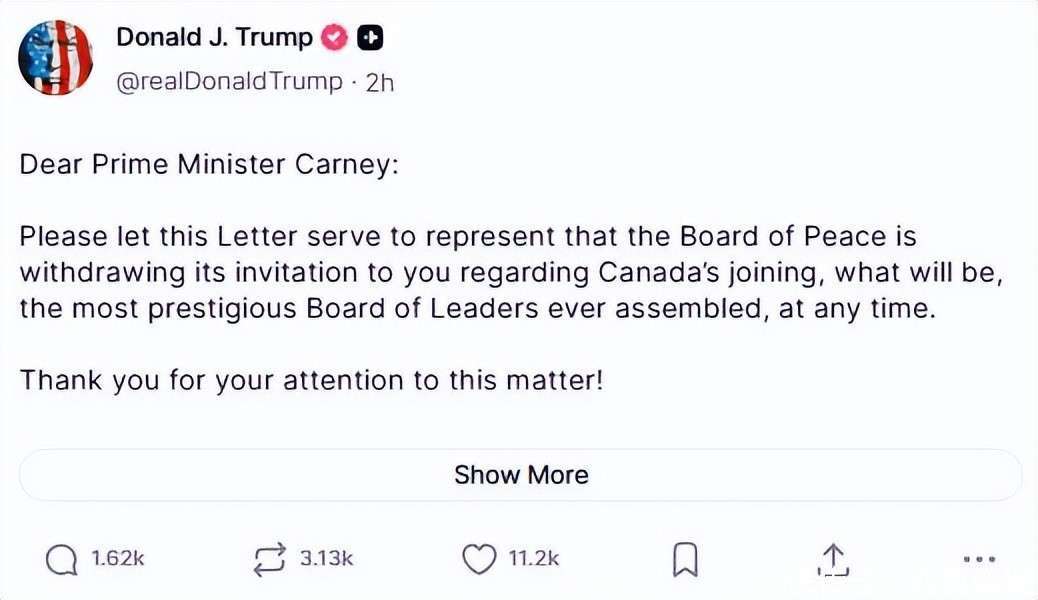Click the share upload arrow icon
The height and width of the screenshot is (600, 1038).
[x=832, y=560]
